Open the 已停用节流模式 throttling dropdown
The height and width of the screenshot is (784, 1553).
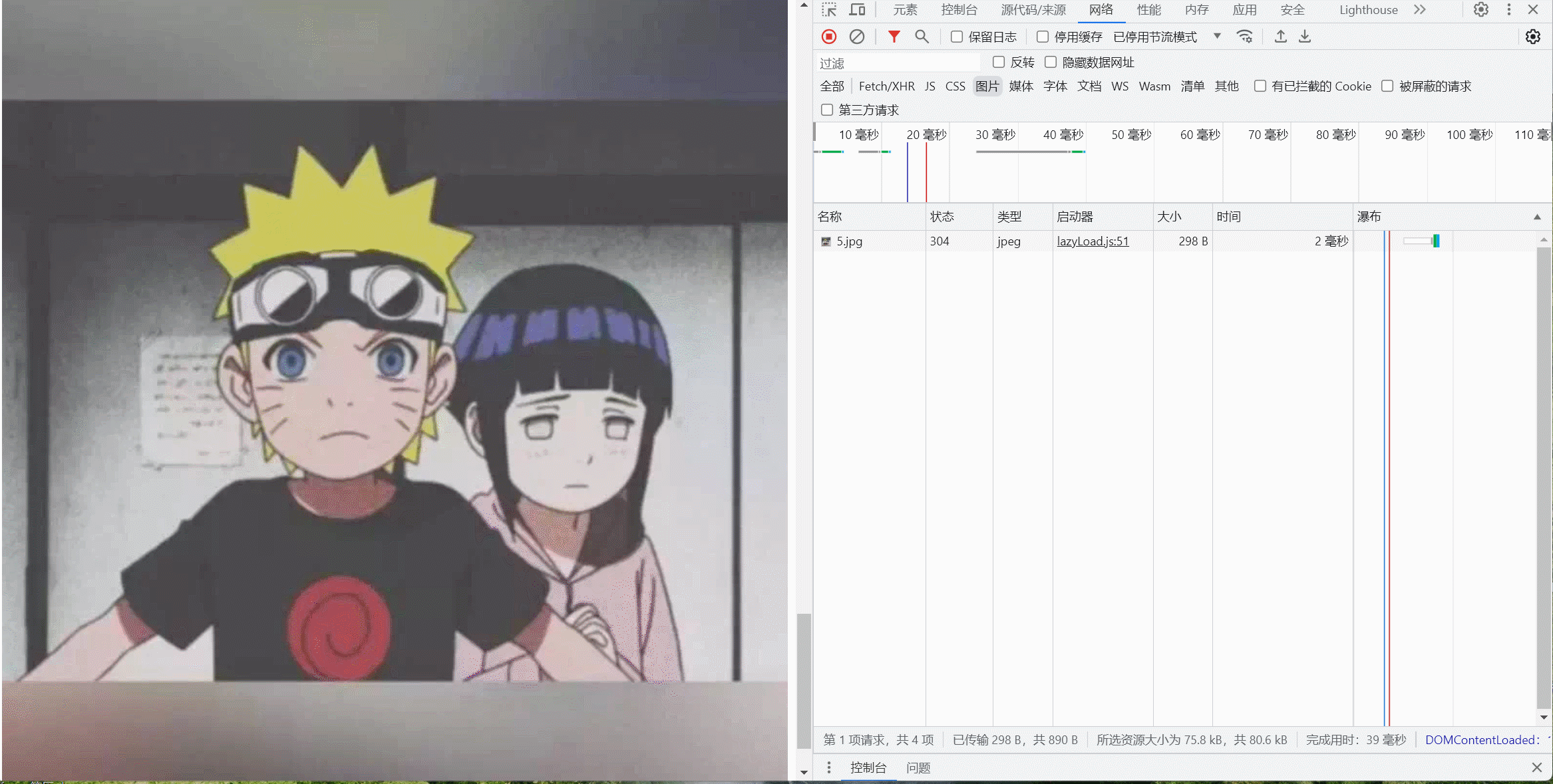1168,37
